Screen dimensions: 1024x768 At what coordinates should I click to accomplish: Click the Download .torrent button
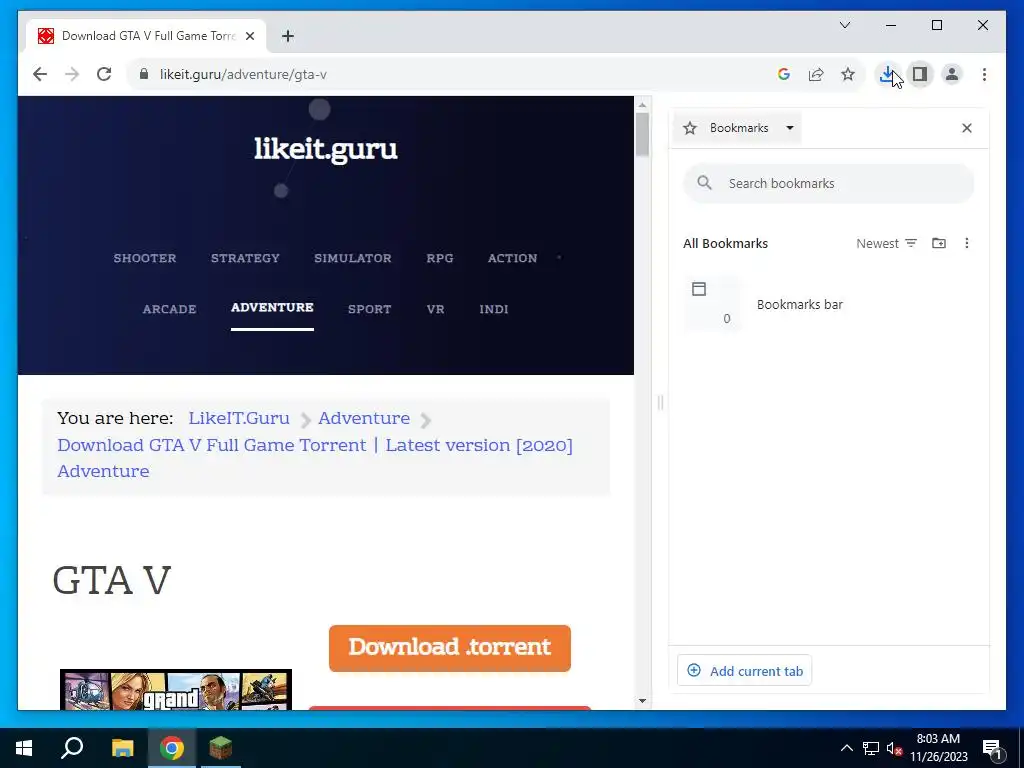pyautogui.click(x=449, y=648)
